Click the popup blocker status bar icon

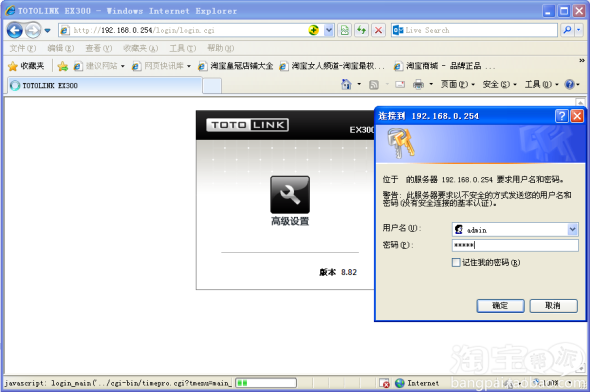384,383
